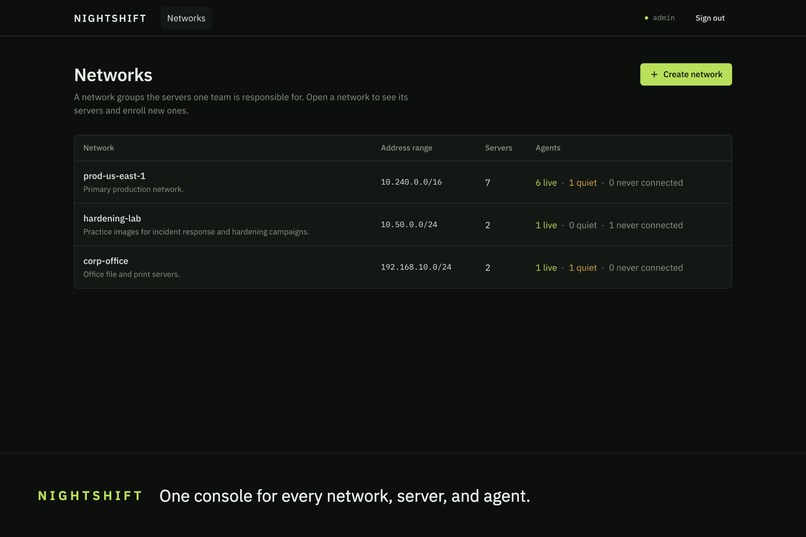Click the Network column header
The width and height of the screenshot is (806, 537).
point(99,148)
